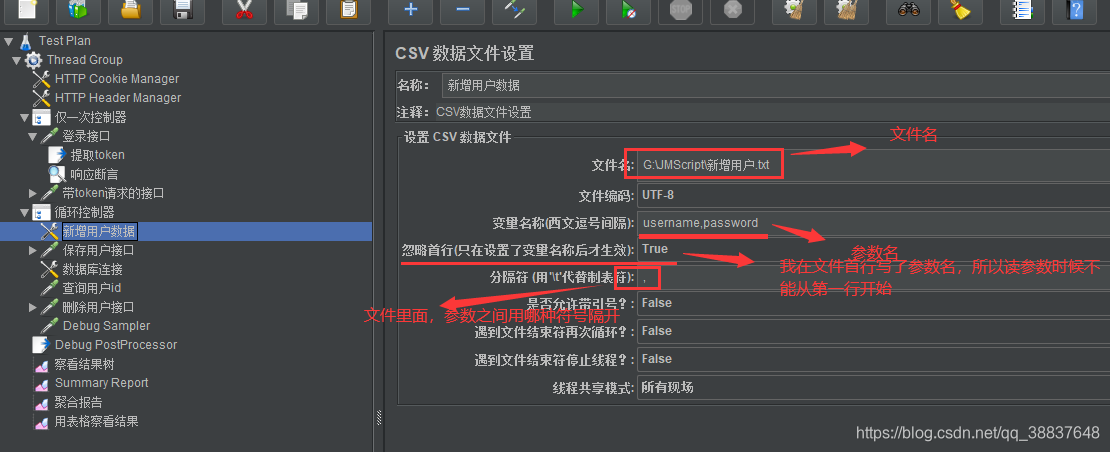The image size is (1110, 452).
Task: Select Summary Report in test plan tree
Action: pos(101,383)
